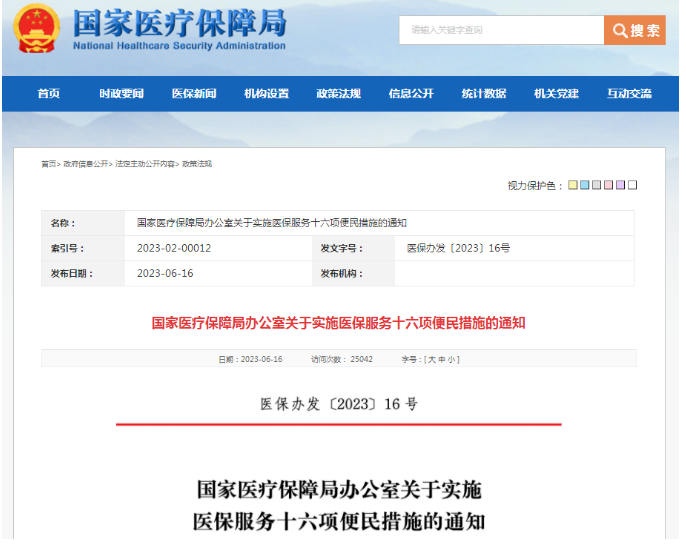Click the 视力保护色 label
Image resolution: width=686 pixels, height=546 pixels.
click(x=535, y=186)
